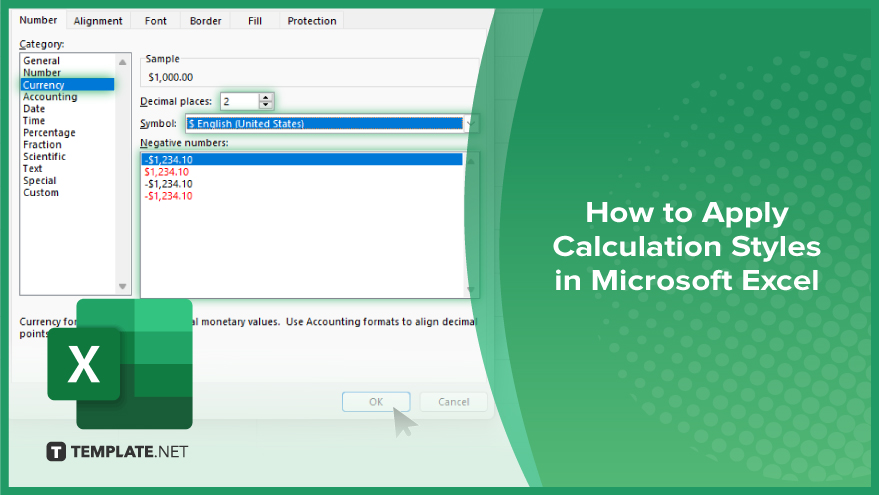
Task: Pick Fraction category
Action: coord(42,145)
